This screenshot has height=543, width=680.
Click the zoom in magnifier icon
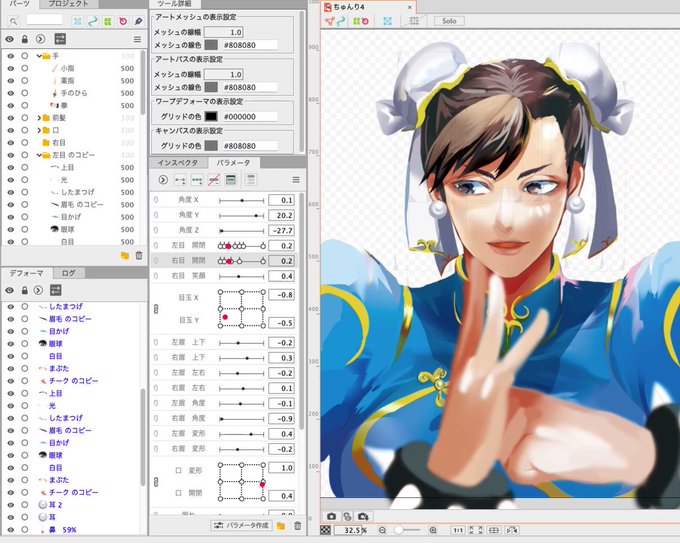tap(432, 530)
